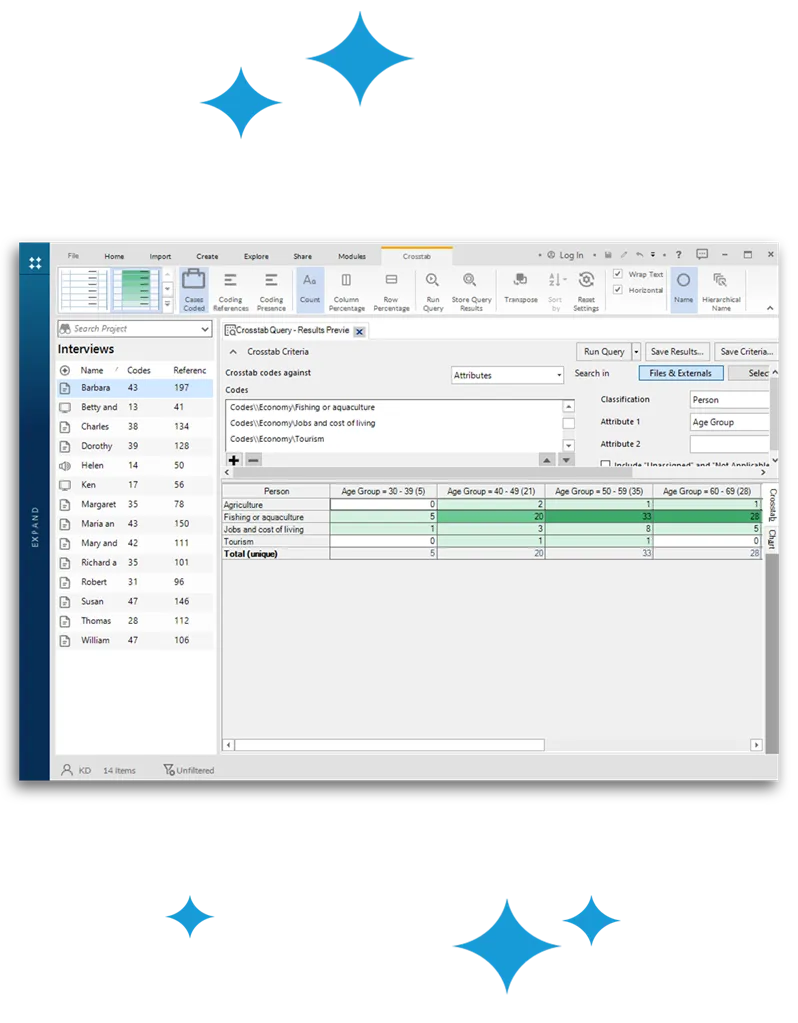Collapse the Crosstab Criteria section
Image resolution: width=798 pixels, height=1023 pixels.
point(234,352)
